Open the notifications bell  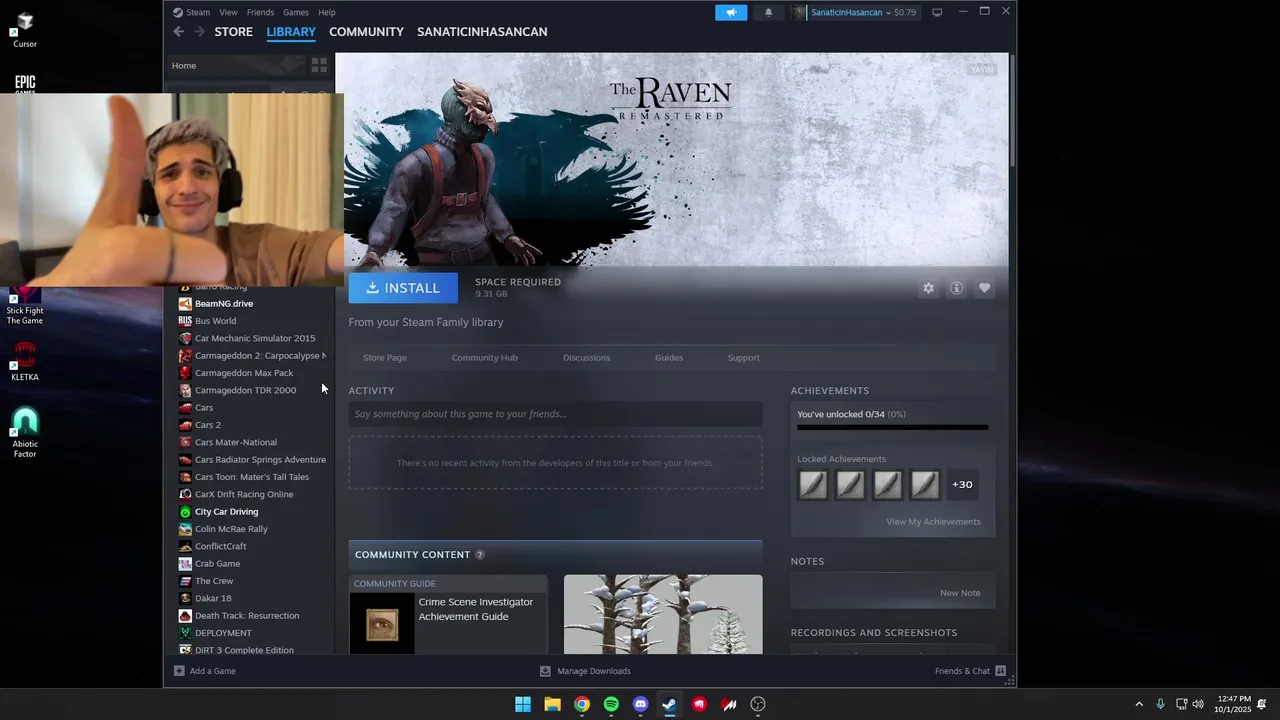click(768, 12)
